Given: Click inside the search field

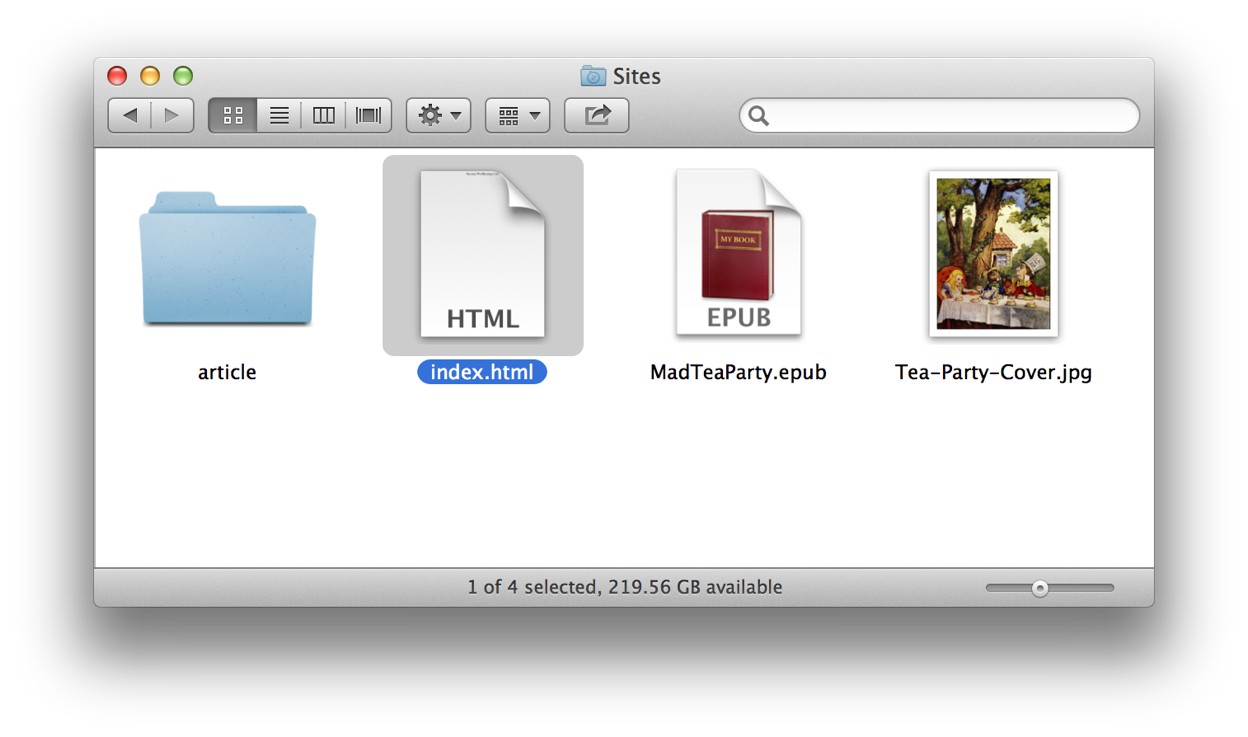Looking at the screenshot, I should coord(940,115).
